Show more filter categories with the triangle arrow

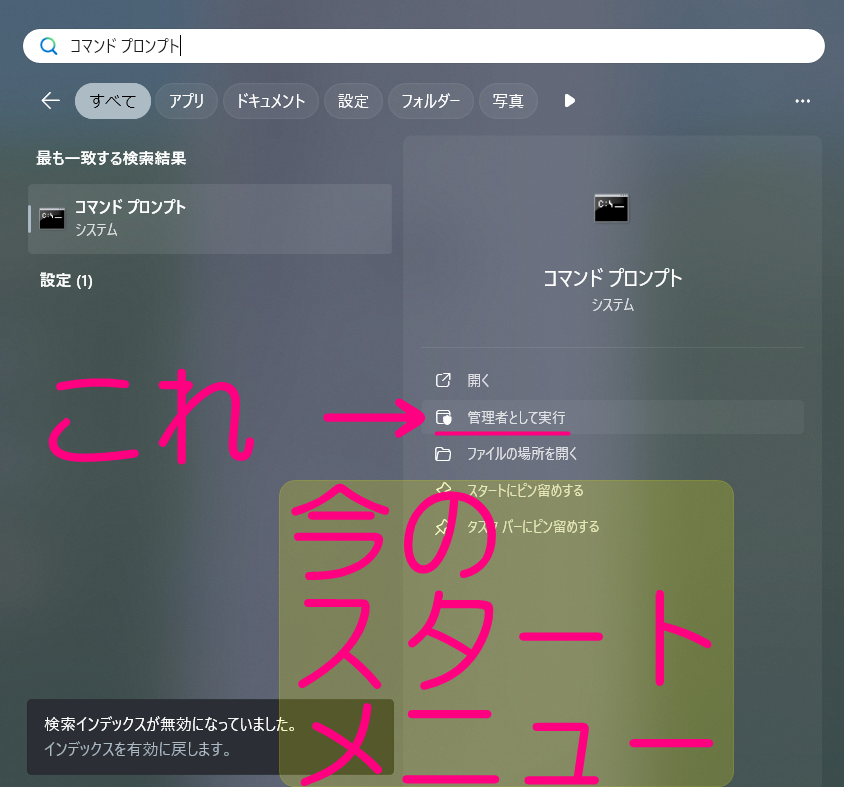(569, 101)
